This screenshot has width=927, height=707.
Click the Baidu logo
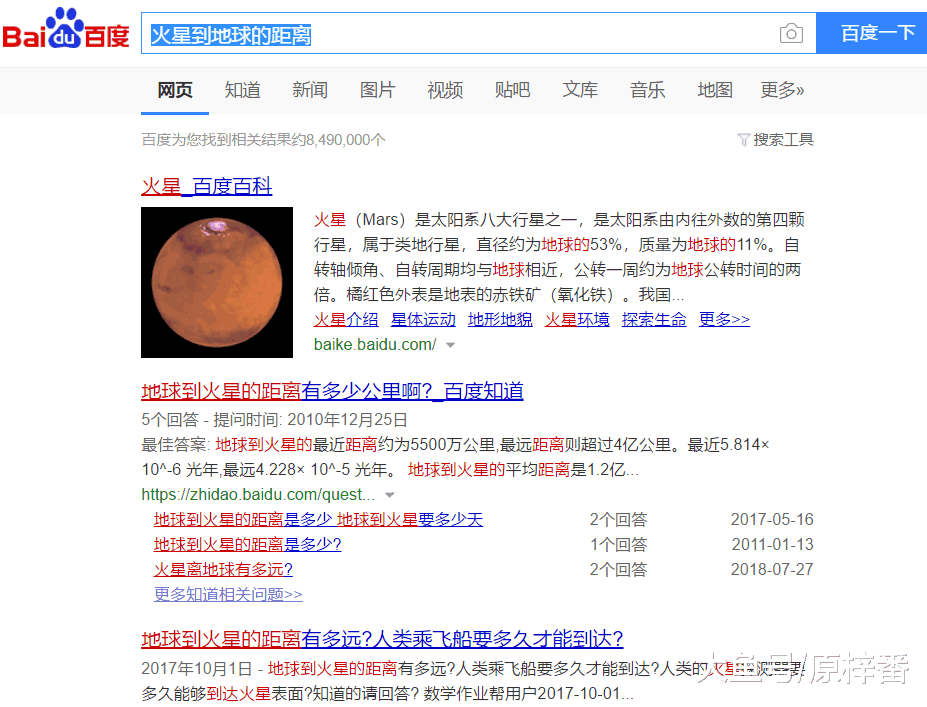[66, 32]
